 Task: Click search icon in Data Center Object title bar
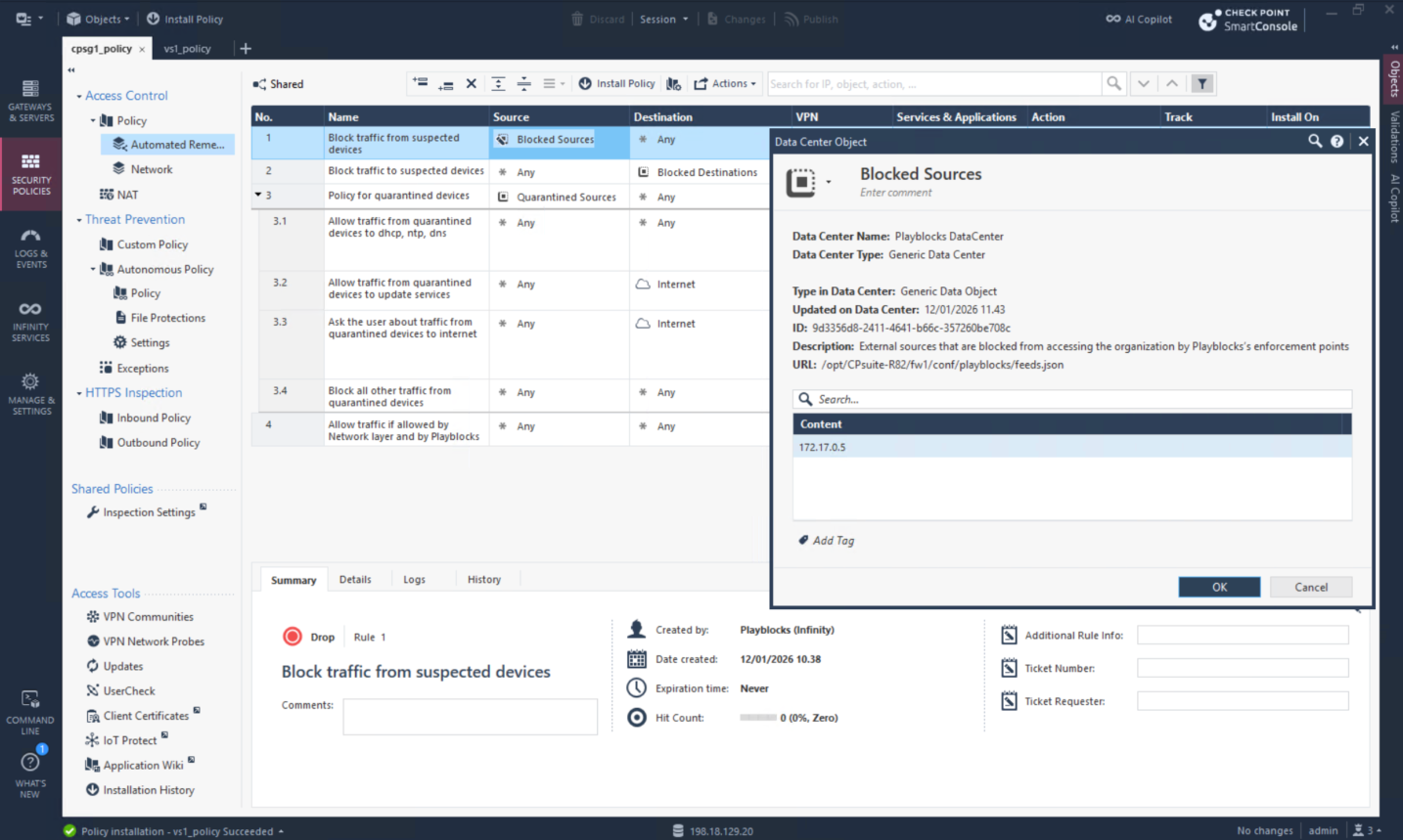tap(1314, 142)
